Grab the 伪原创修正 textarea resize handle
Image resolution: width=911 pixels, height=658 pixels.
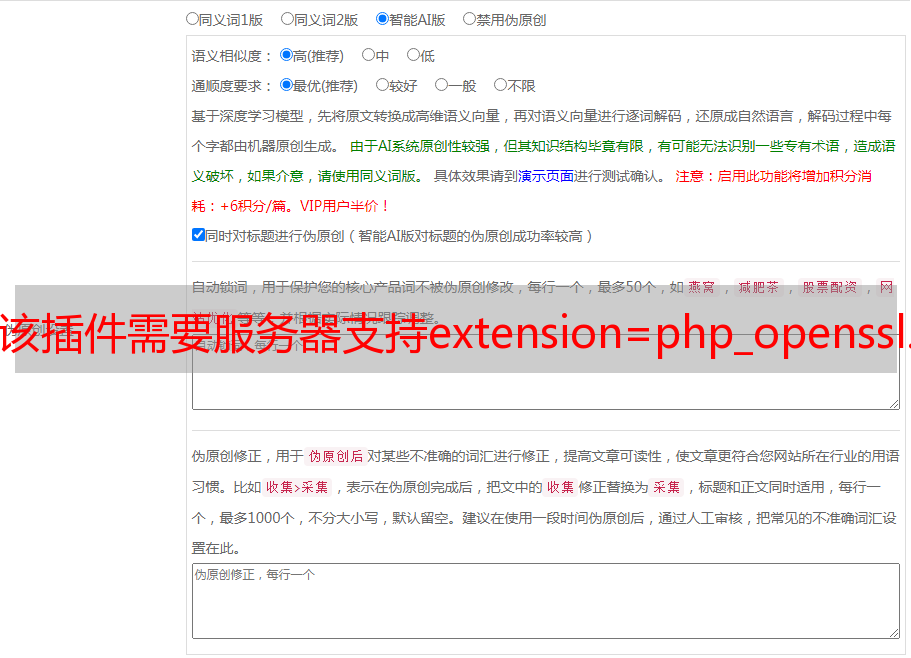(894, 632)
